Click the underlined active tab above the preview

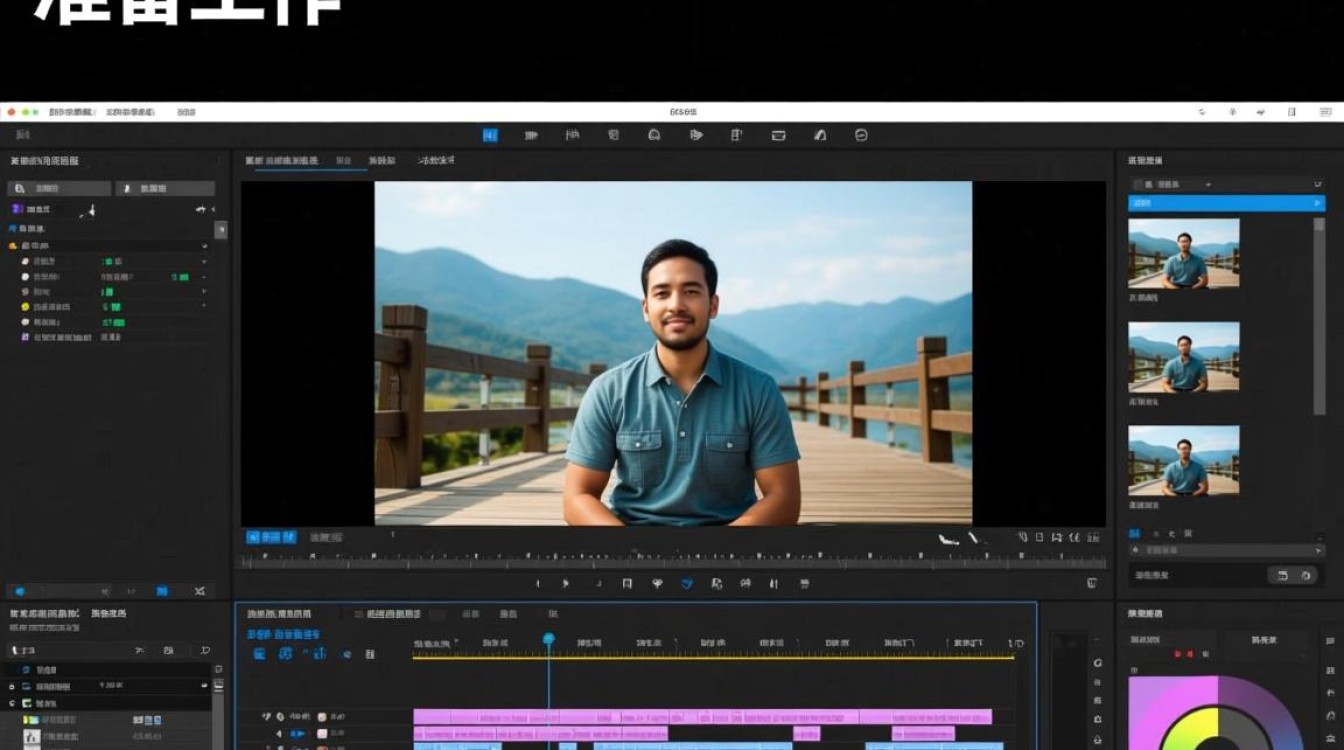282,161
